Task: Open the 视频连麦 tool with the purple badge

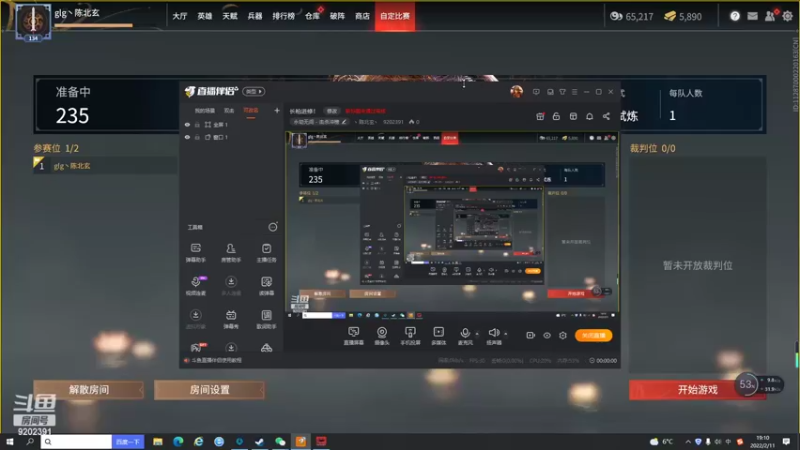Action: coord(196,286)
